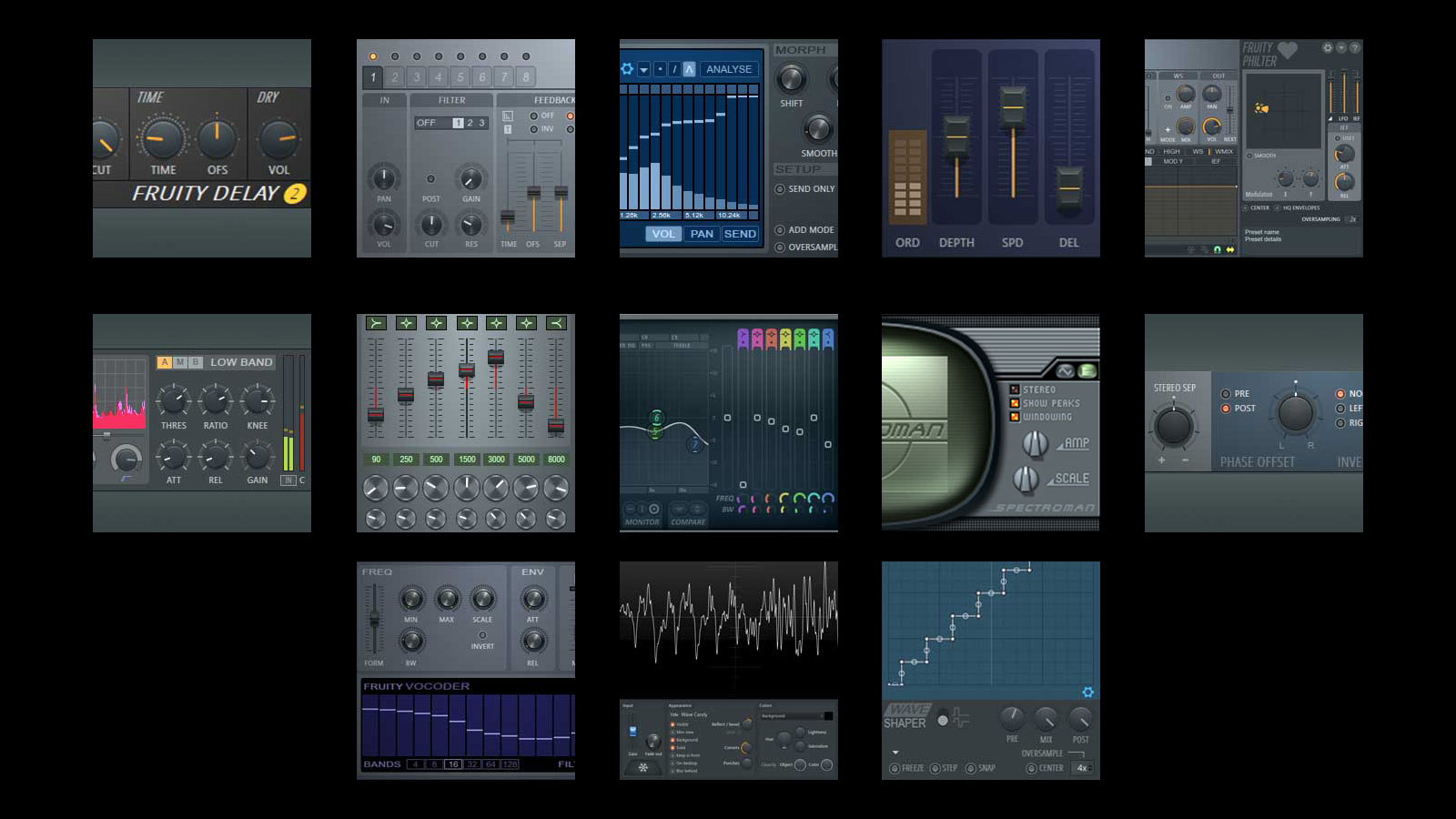Click the waveform mode icon in Spectroman

(x=1065, y=370)
